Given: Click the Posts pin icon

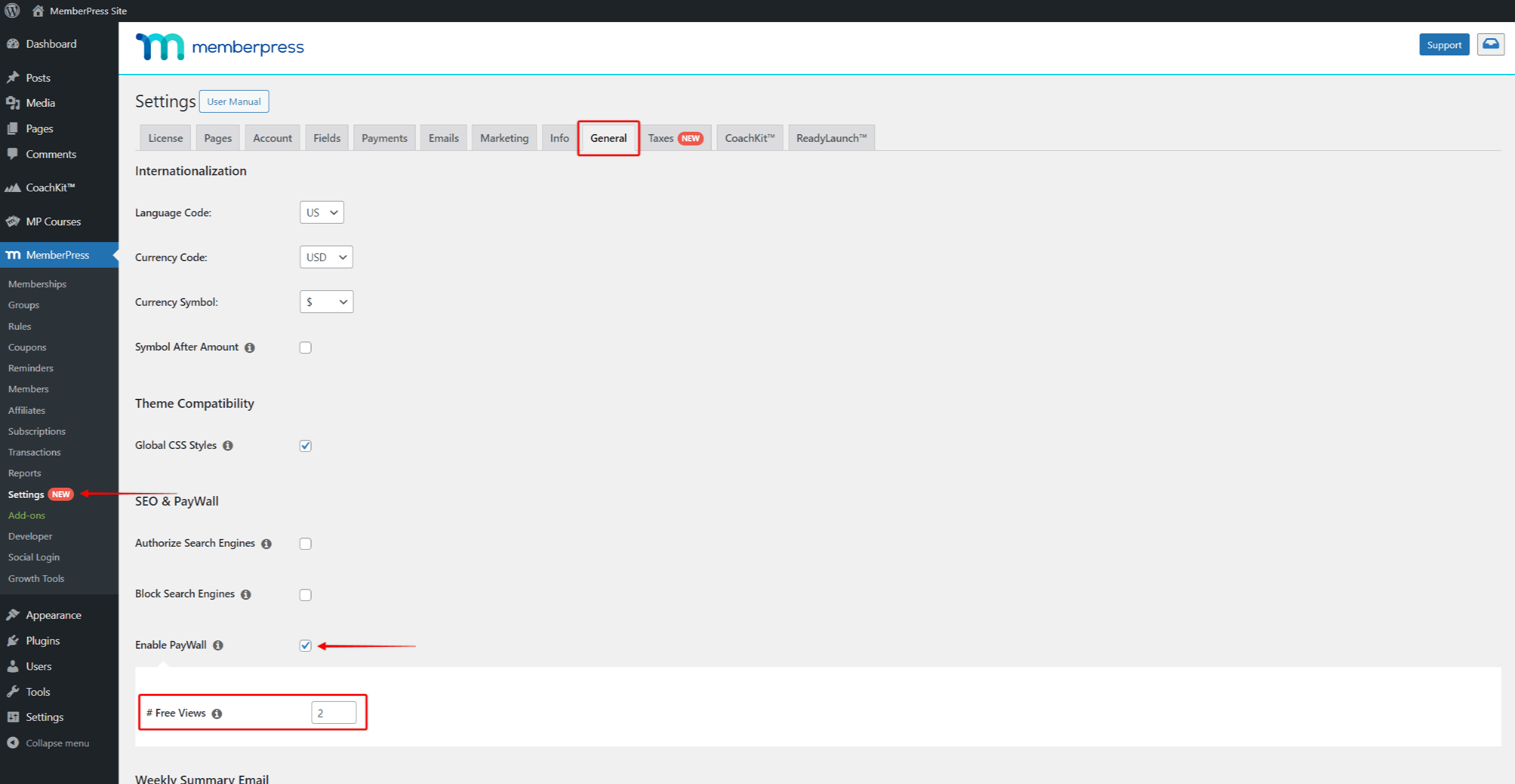Looking at the screenshot, I should 13,78.
